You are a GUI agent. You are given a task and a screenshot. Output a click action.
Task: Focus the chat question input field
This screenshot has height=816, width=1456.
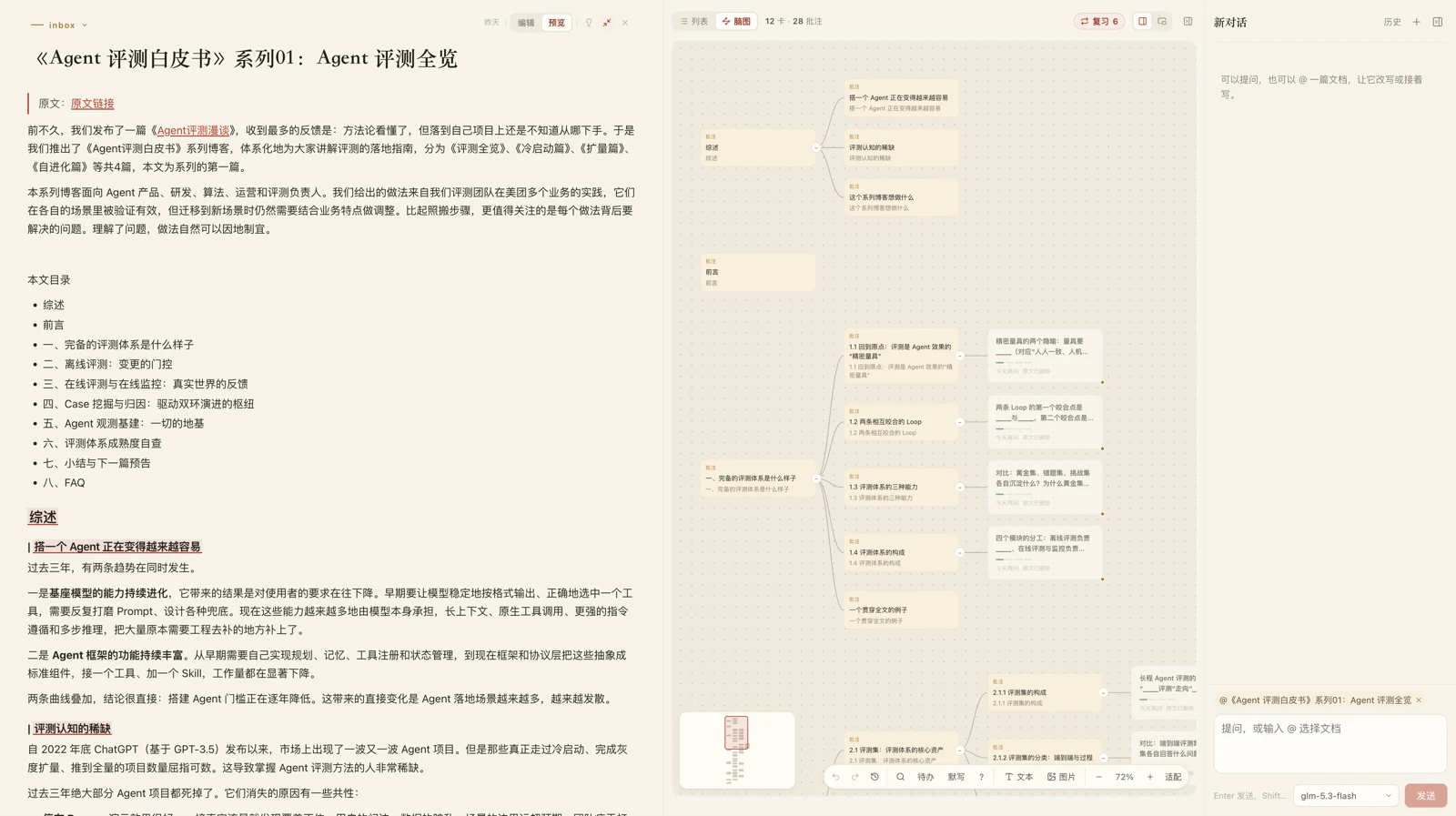pos(1330,742)
